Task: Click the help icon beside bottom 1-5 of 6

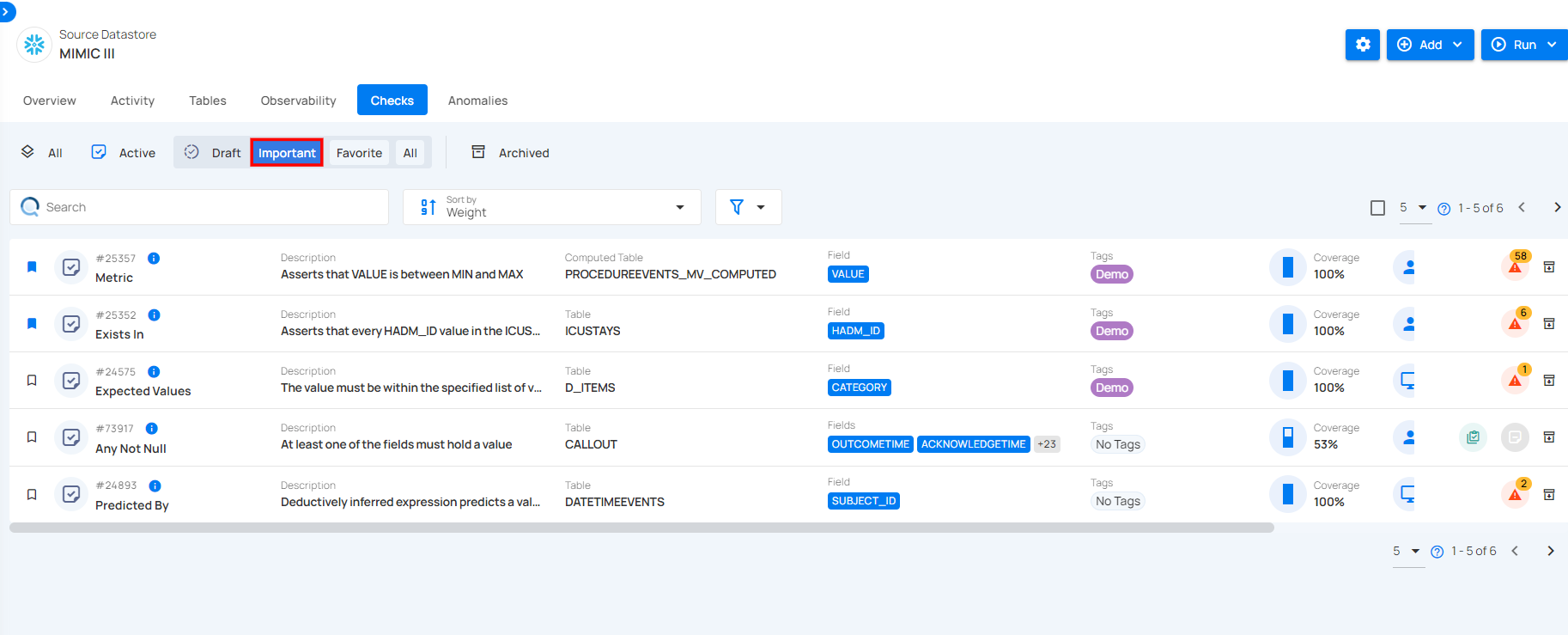Action: coord(1437,552)
